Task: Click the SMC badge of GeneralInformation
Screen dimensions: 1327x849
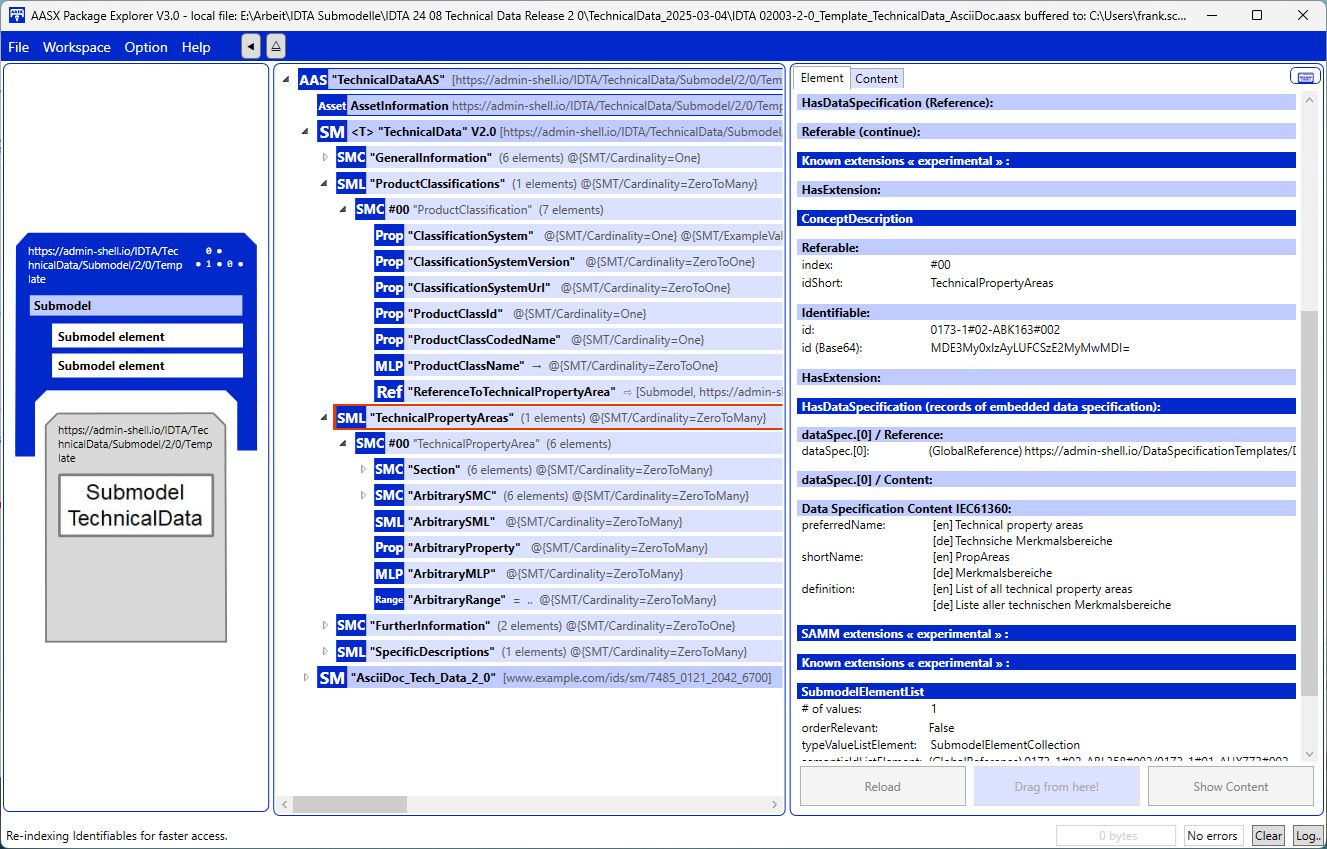Action: point(351,158)
